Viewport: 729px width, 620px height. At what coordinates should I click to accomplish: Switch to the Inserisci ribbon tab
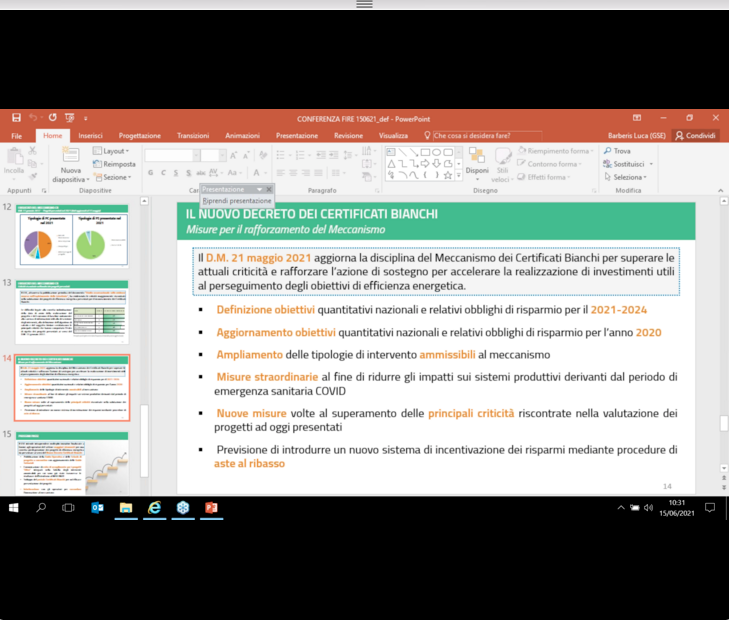90,136
